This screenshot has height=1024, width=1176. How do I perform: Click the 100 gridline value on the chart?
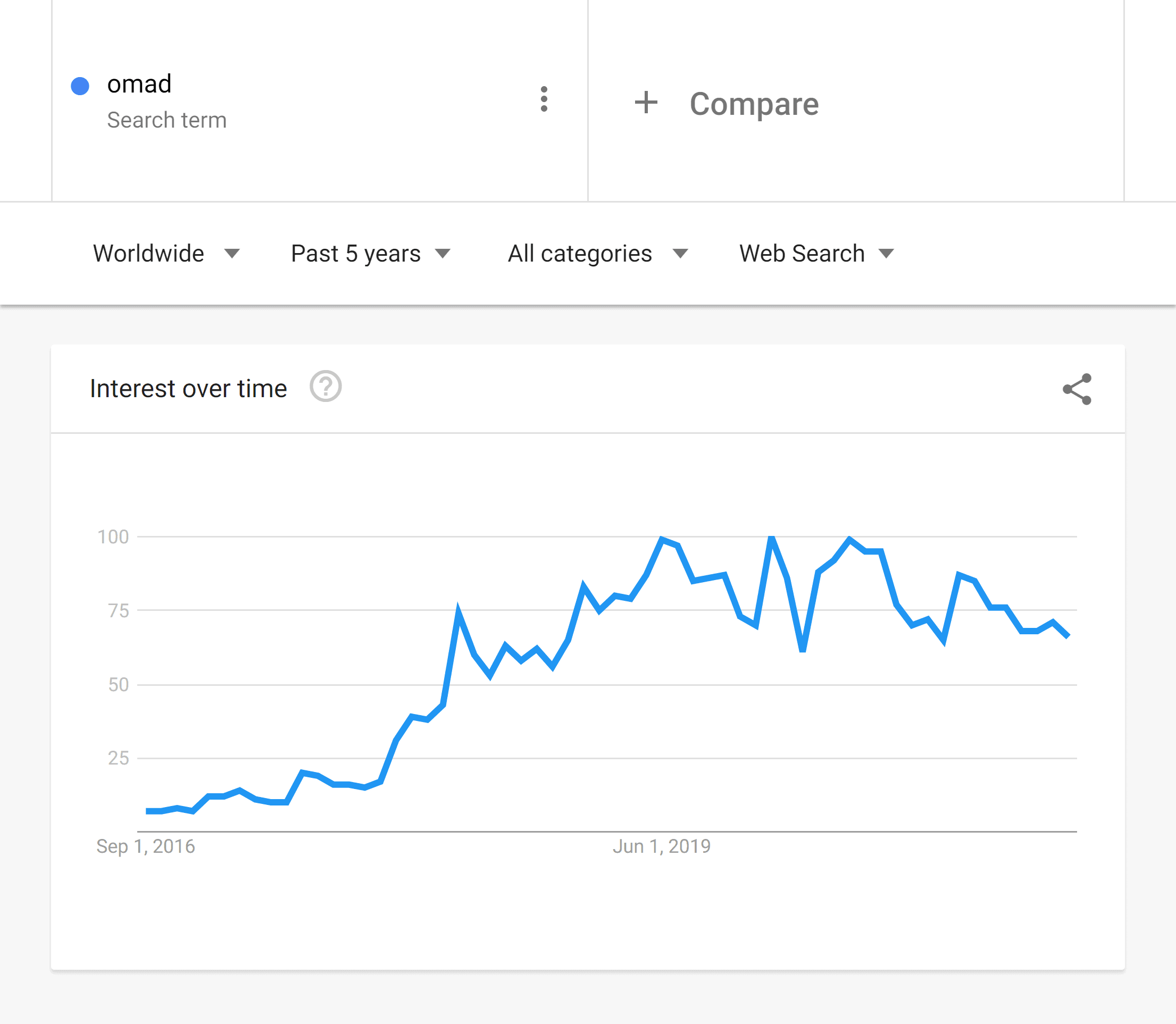(x=113, y=537)
